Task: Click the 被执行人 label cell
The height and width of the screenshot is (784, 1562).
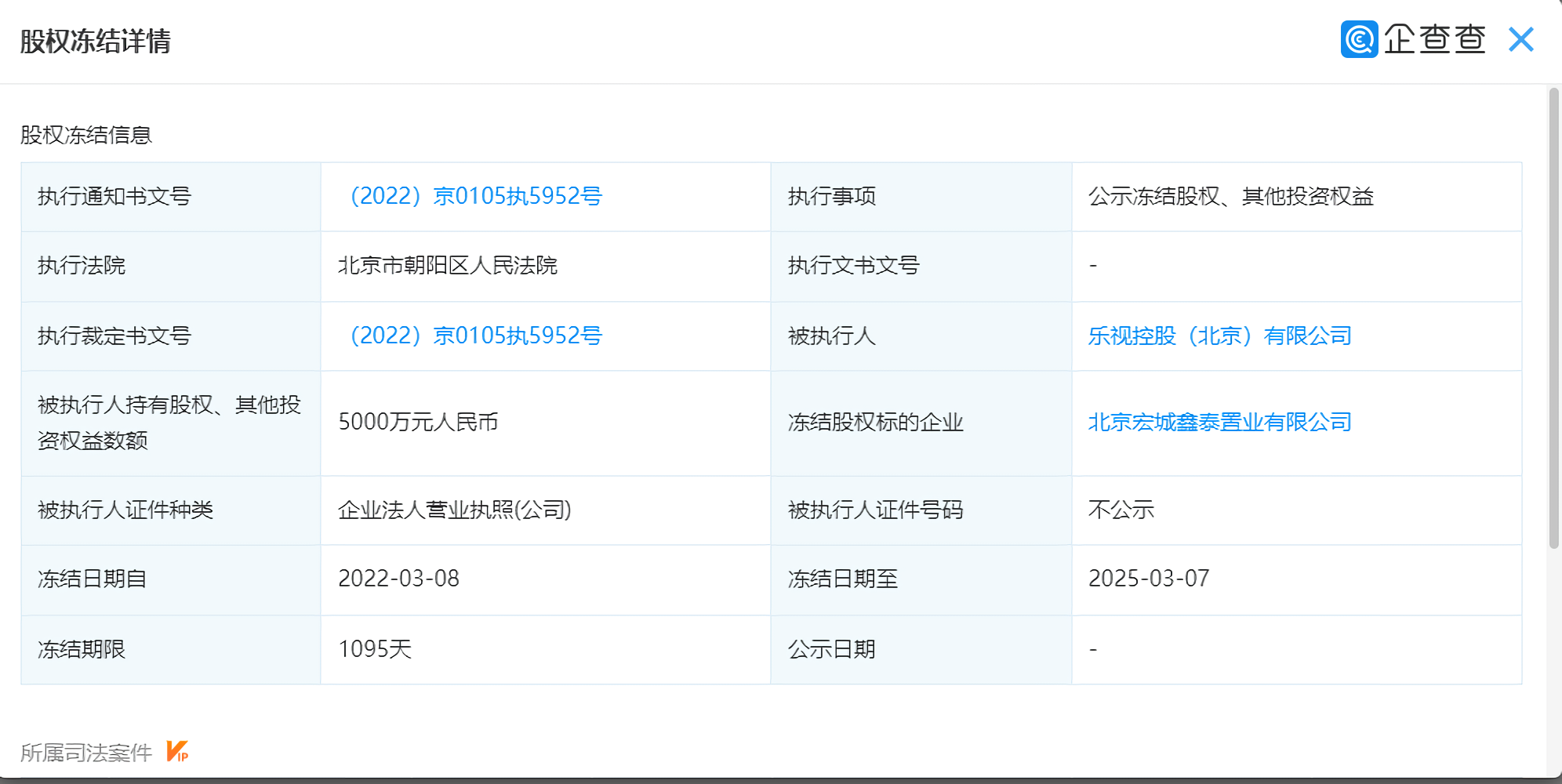Action: 921,336
